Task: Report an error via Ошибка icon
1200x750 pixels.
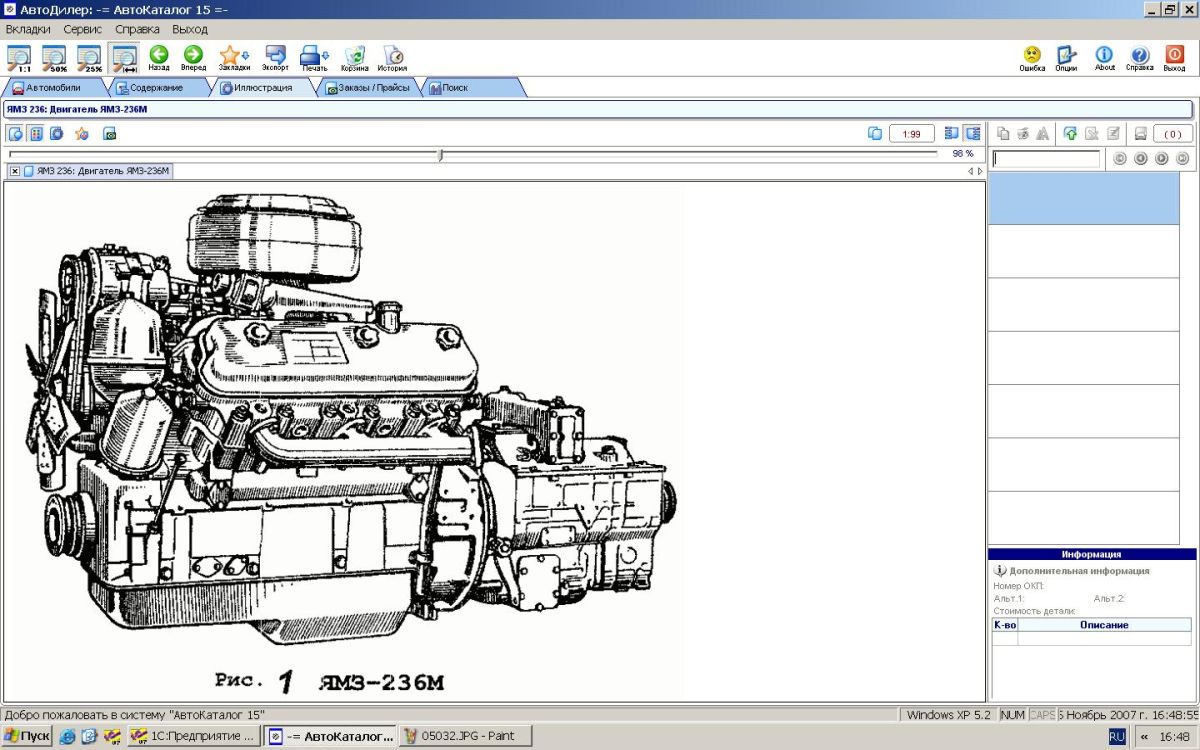Action: click(1032, 58)
